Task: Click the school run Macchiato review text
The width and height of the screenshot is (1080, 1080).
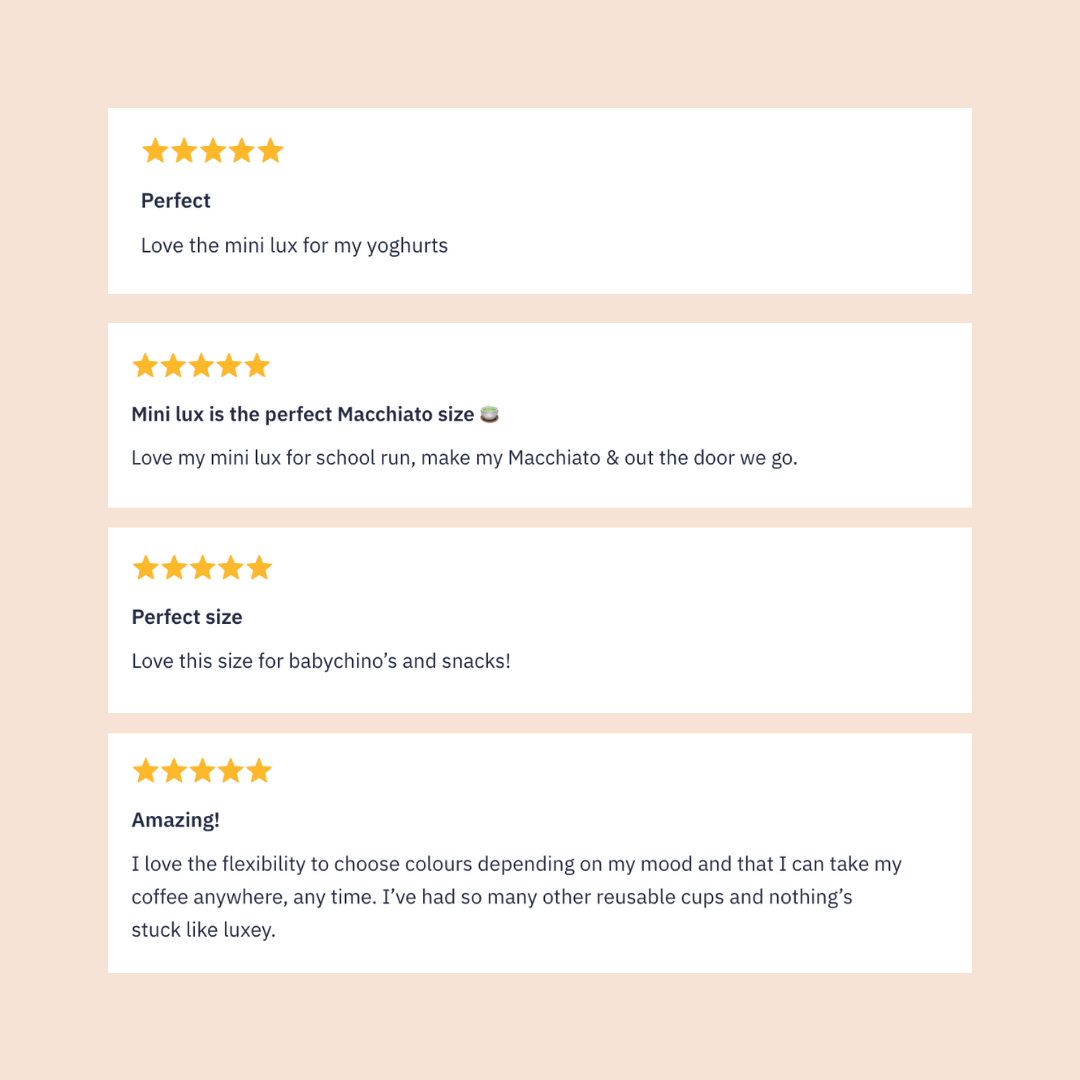Action: tap(464, 458)
